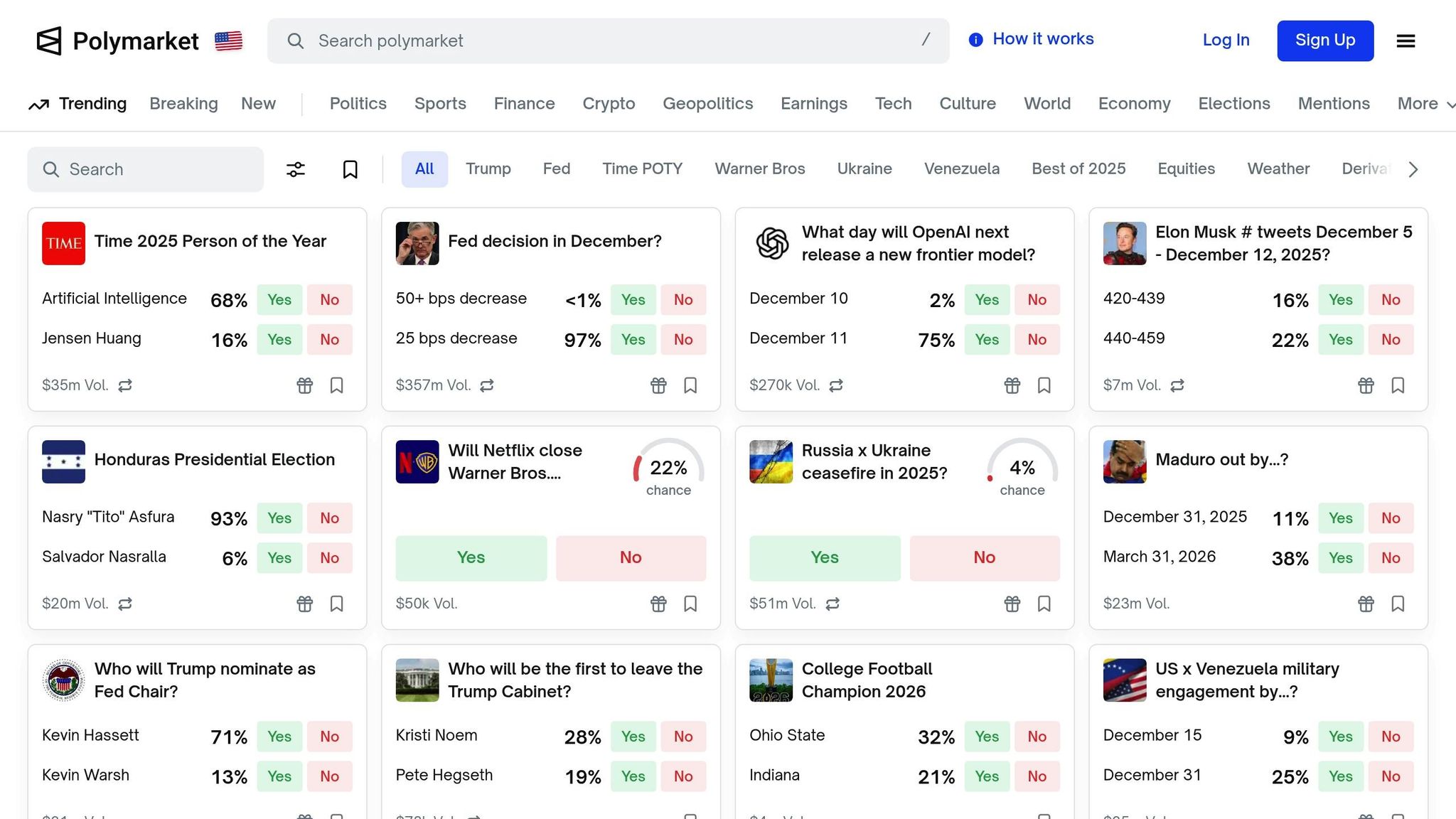
Task: Click the Sign Up button
Action: coord(1324,41)
